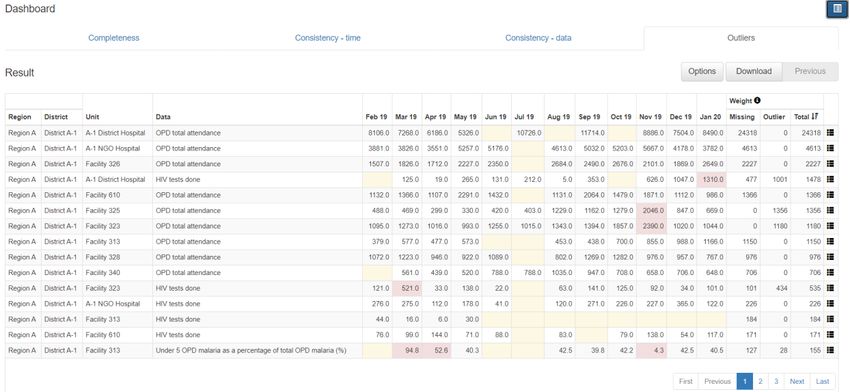Select the Consistency - data tab

(x=538, y=38)
